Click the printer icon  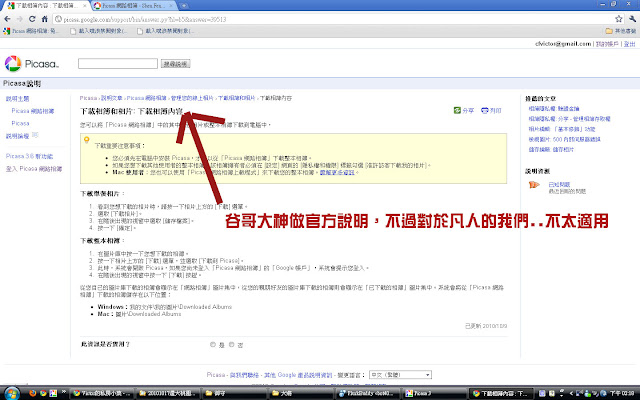[x=484, y=110]
